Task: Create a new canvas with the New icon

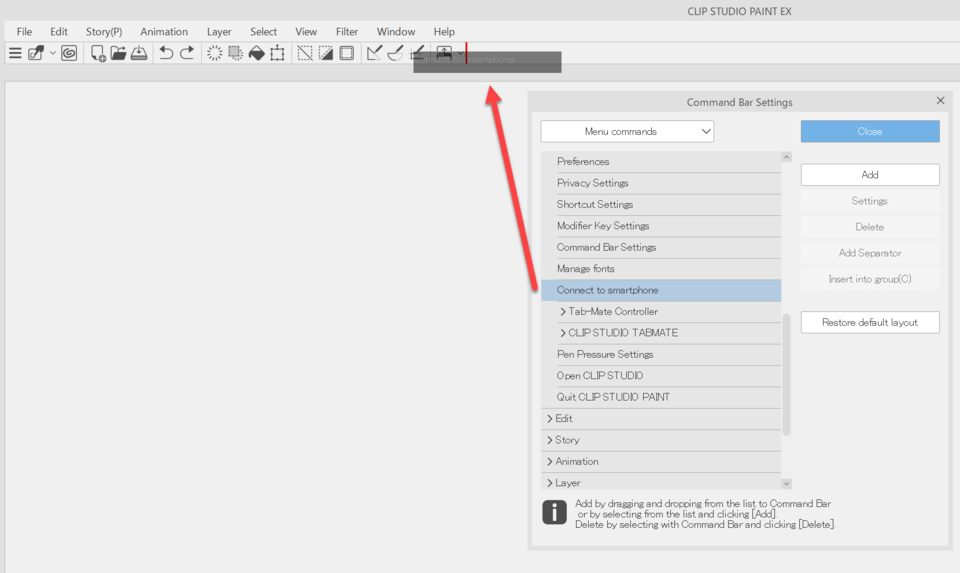Action: pyautogui.click(x=98, y=53)
